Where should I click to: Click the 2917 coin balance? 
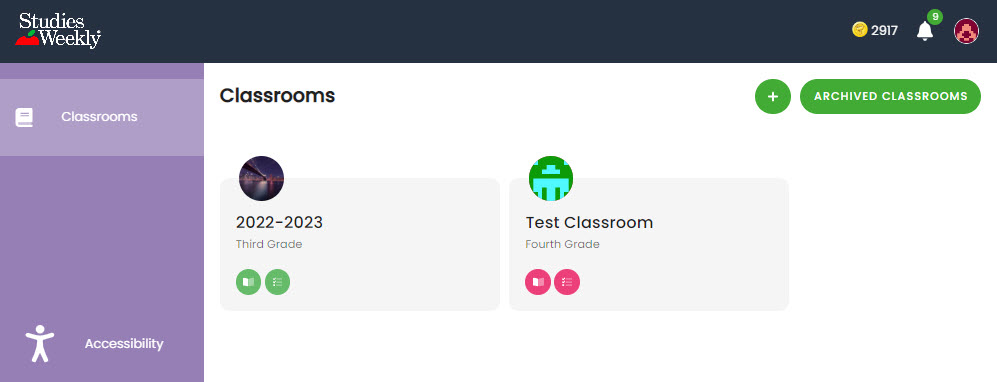pos(884,31)
